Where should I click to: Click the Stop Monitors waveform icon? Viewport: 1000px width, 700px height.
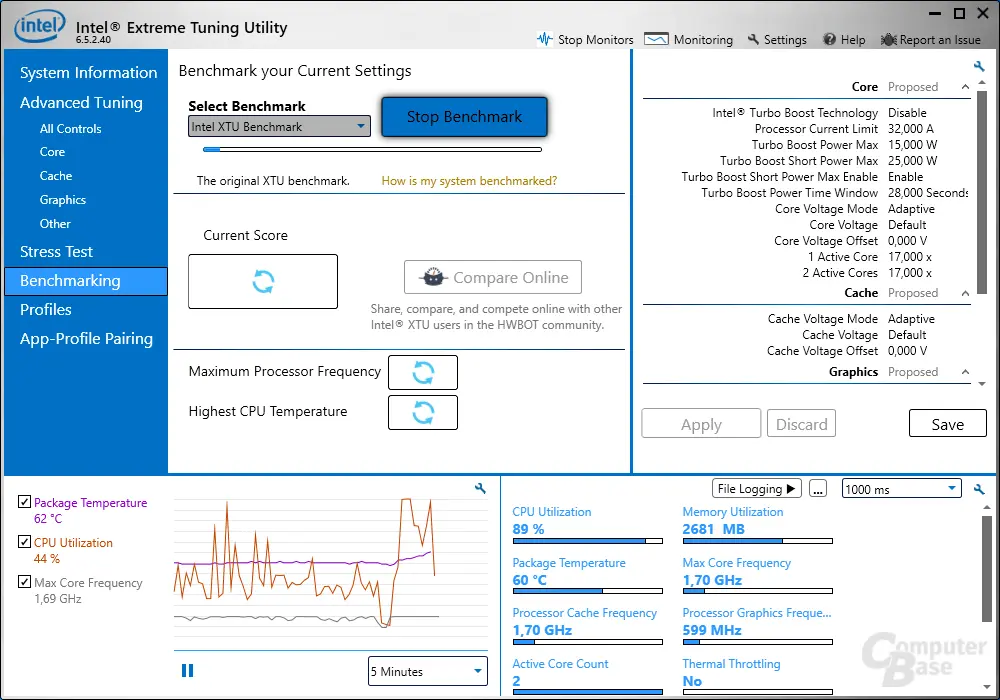coord(544,39)
